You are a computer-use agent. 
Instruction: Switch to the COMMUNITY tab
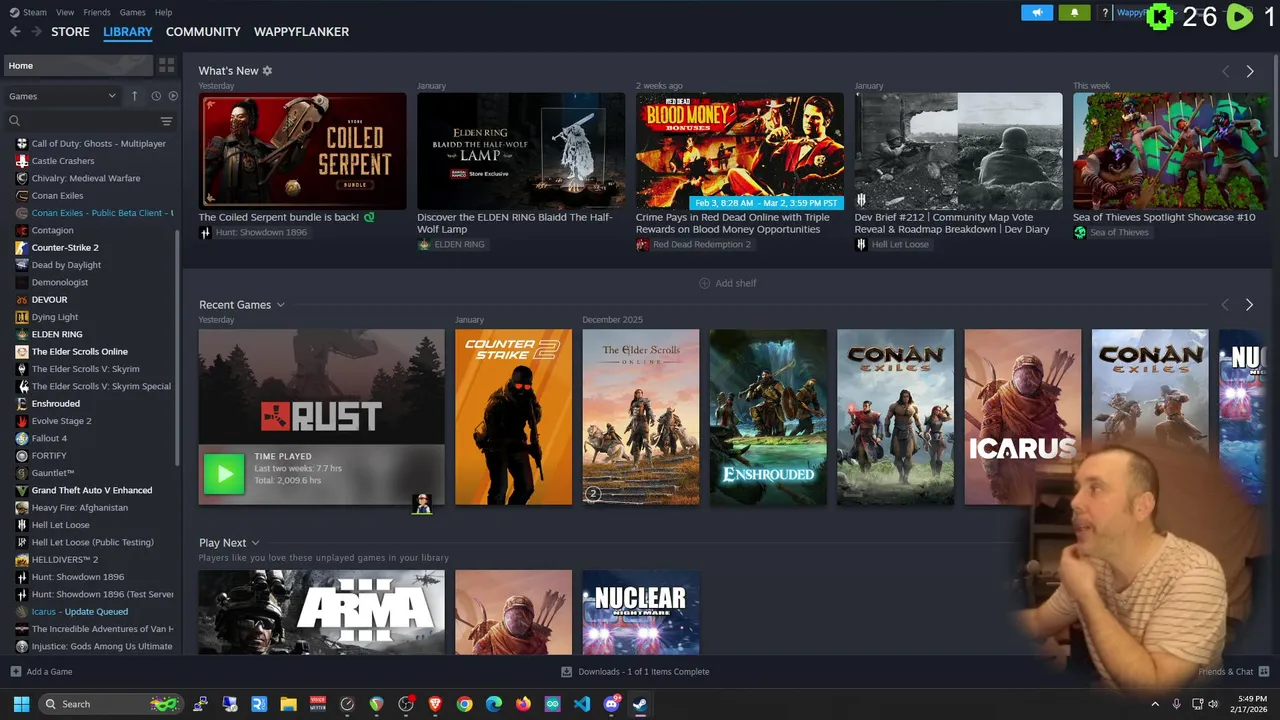(203, 32)
